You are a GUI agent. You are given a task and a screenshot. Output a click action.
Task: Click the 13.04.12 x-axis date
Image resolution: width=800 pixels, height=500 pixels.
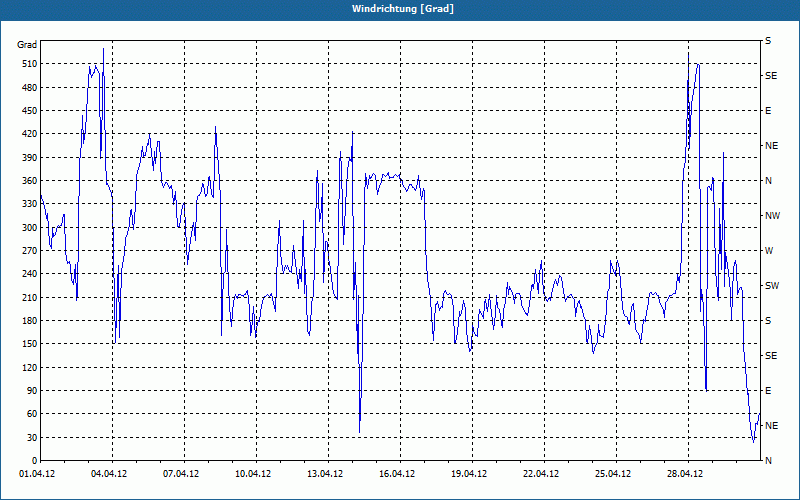click(x=325, y=474)
